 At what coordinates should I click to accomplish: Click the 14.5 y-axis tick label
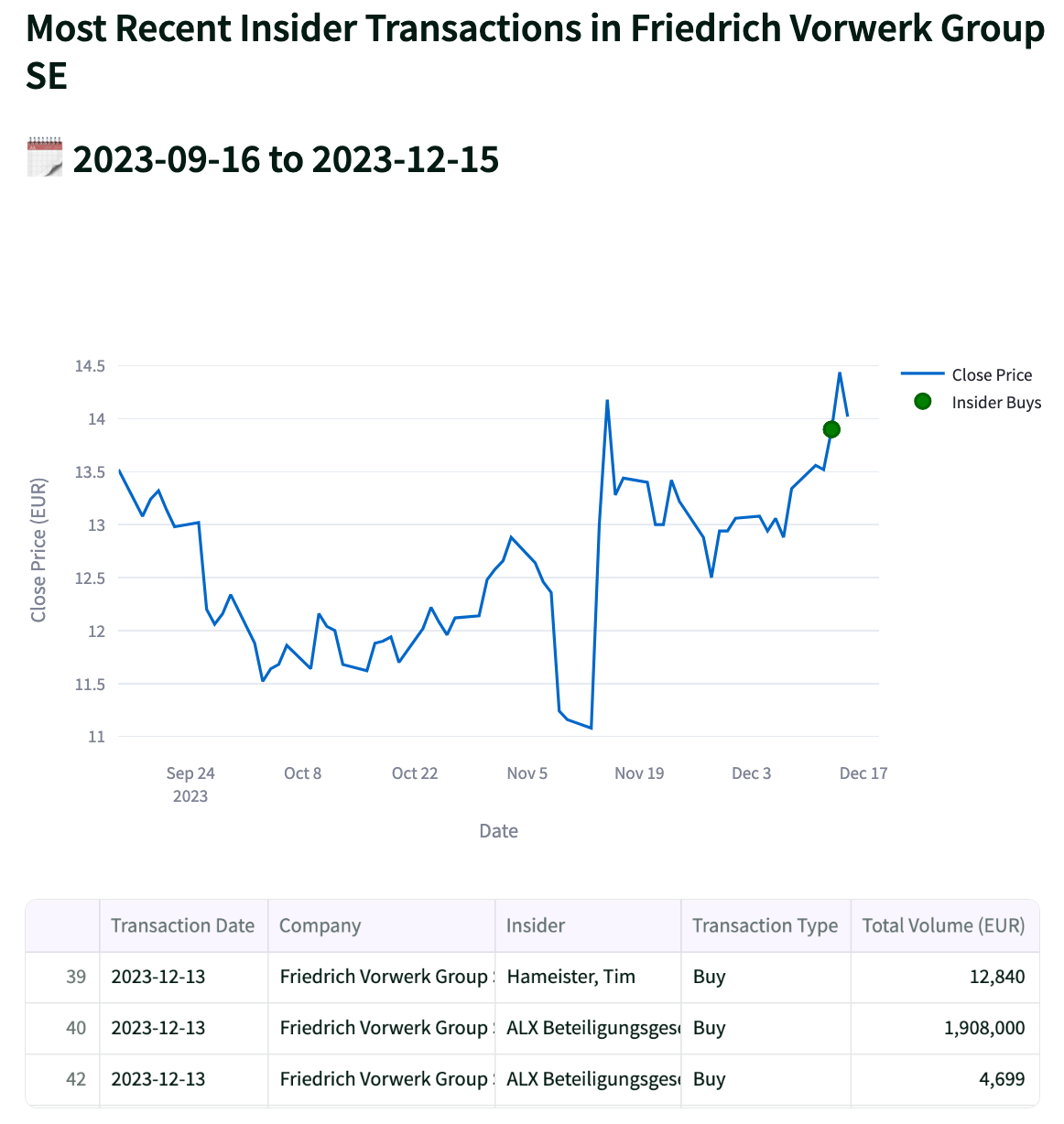90,366
